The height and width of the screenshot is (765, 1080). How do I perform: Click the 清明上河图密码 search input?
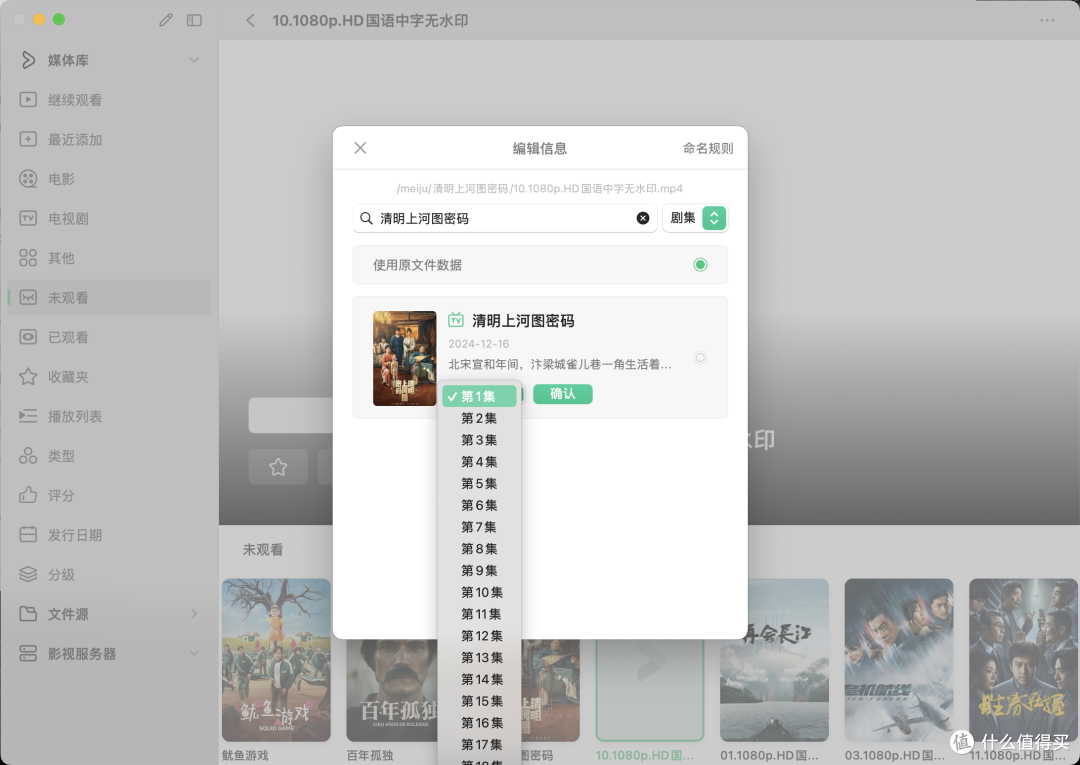(505, 218)
